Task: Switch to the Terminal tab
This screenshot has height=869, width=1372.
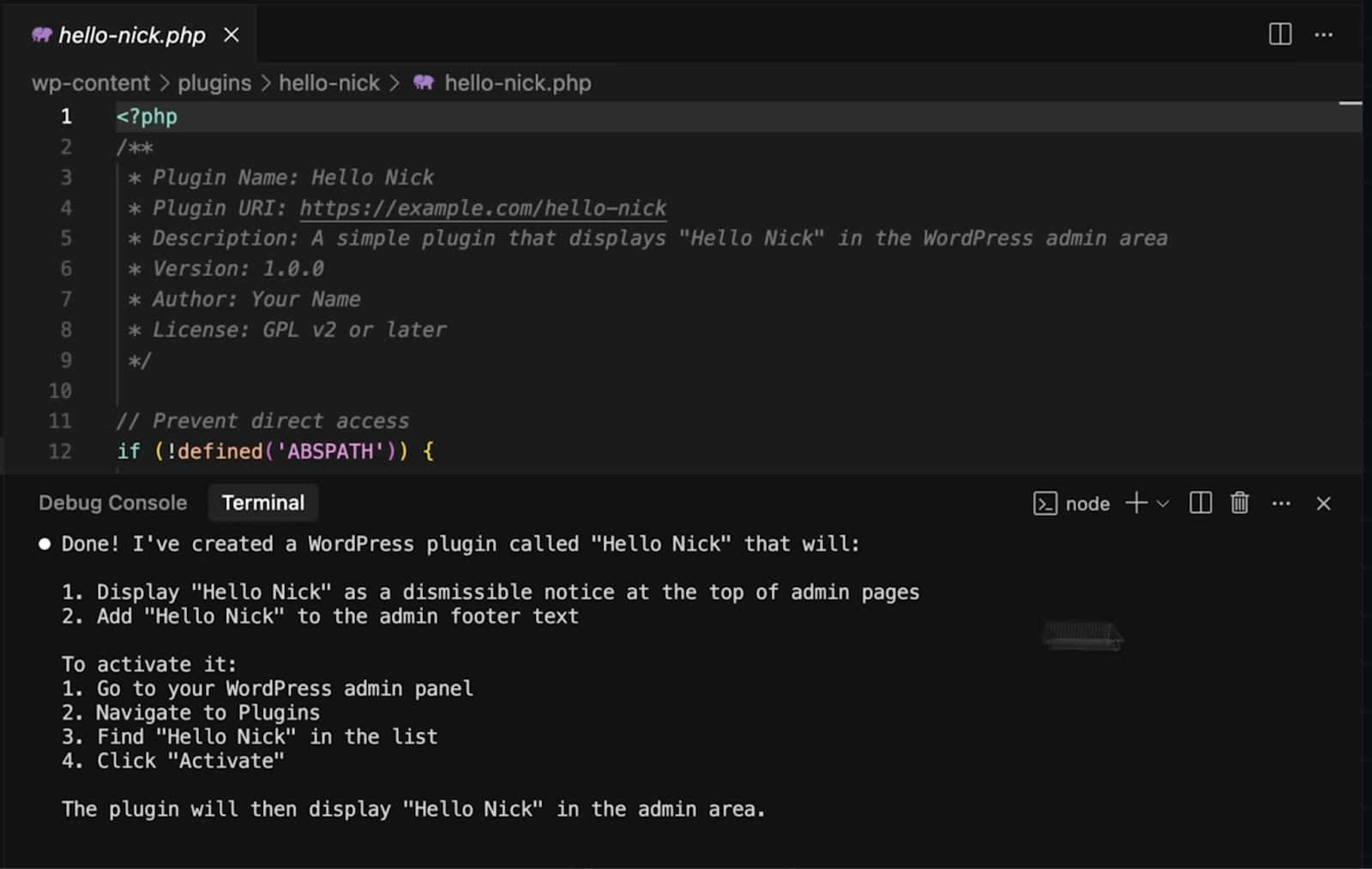Action: tap(263, 503)
